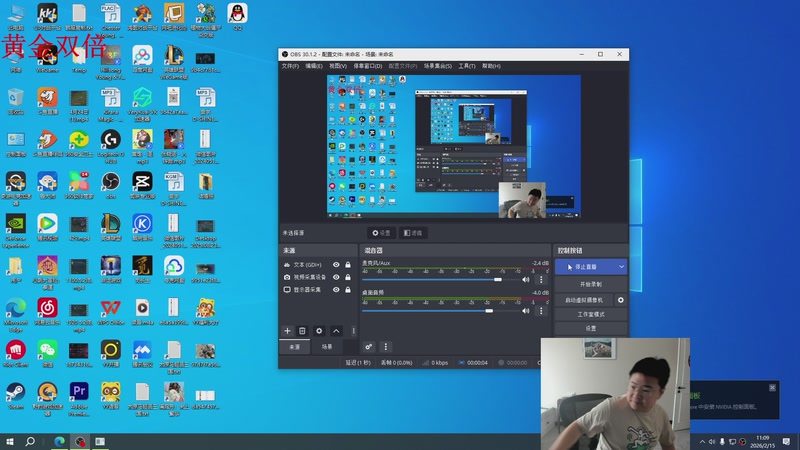Unlock the 视频采集设备 source lock

pyautogui.click(x=348, y=277)
